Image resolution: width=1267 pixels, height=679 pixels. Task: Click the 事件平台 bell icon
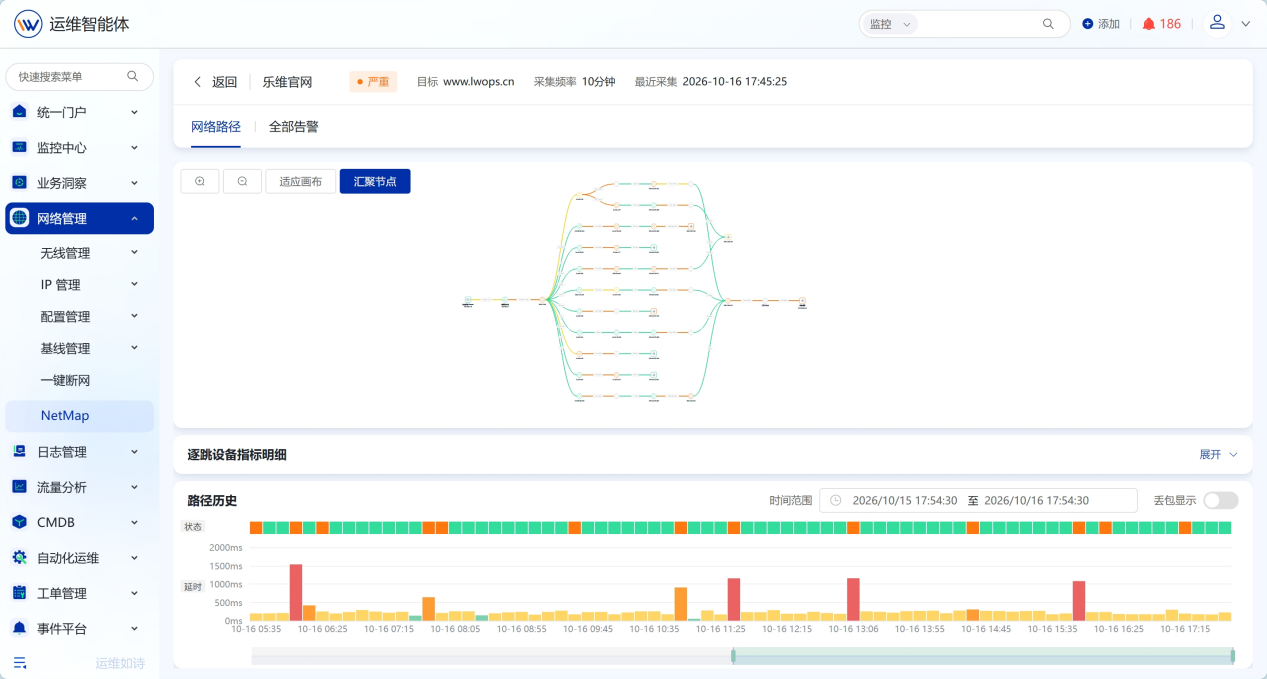click(20, 628)
